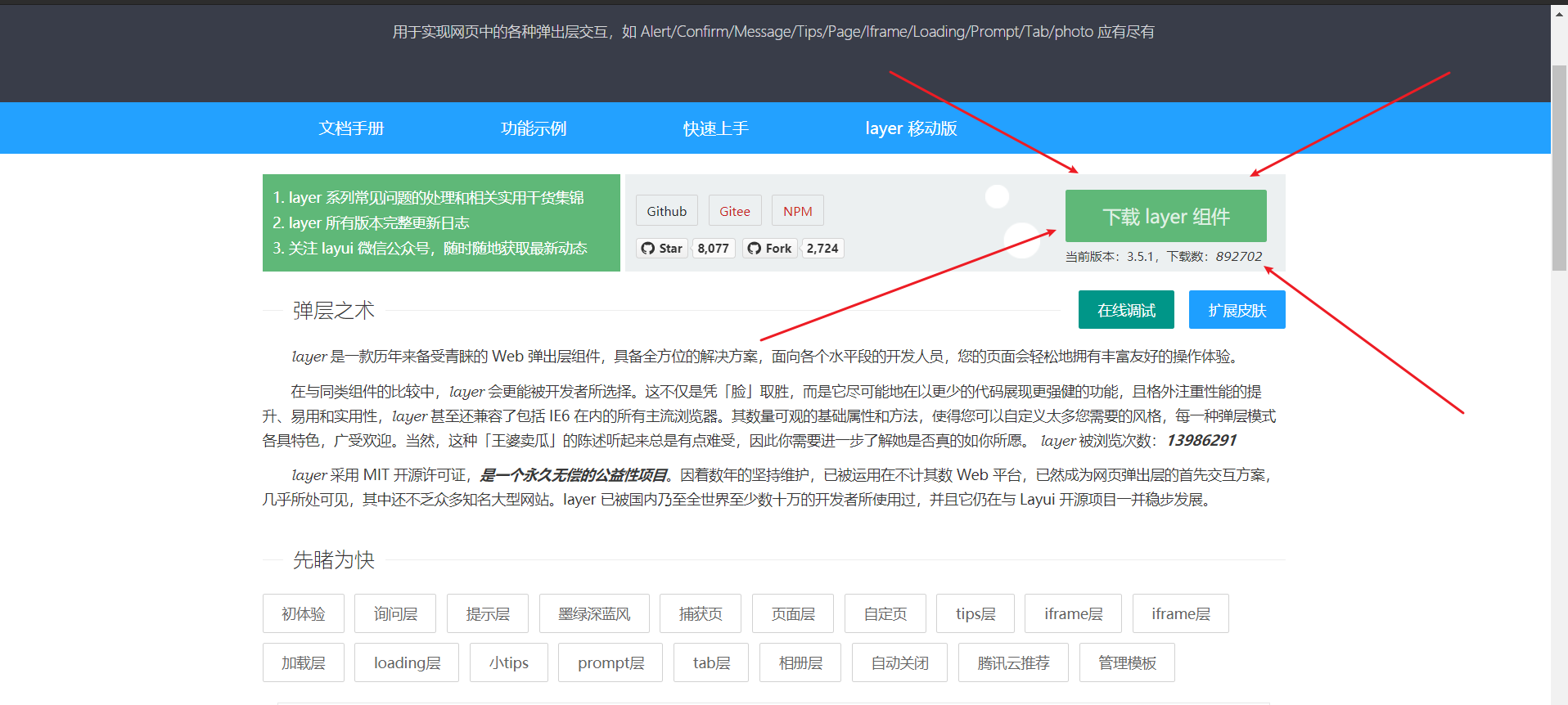1568x705 pixels.
Task: Click the GitHub Star button
Action: (x=662, y=248)
